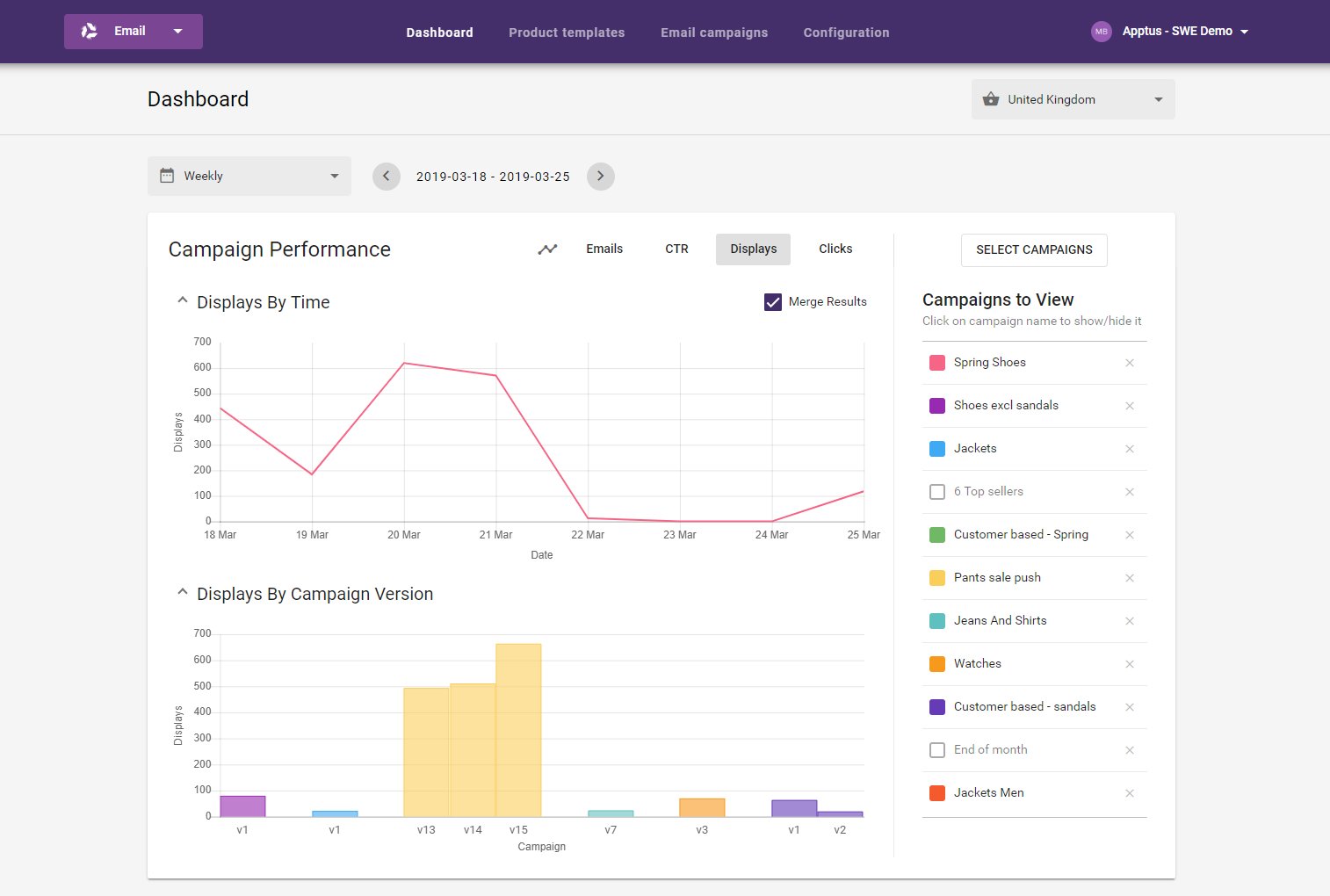Image resolution: width=1330 pixels, height=896 pixels.
Task: Remove the Jackets Men campaign
Action: pyautogui.click(x=1130, y=793)
